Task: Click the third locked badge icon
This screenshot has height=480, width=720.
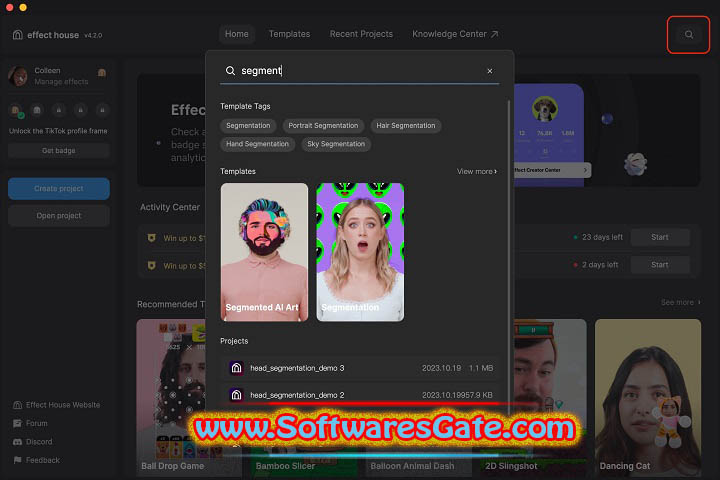Action: coord(59,110)
